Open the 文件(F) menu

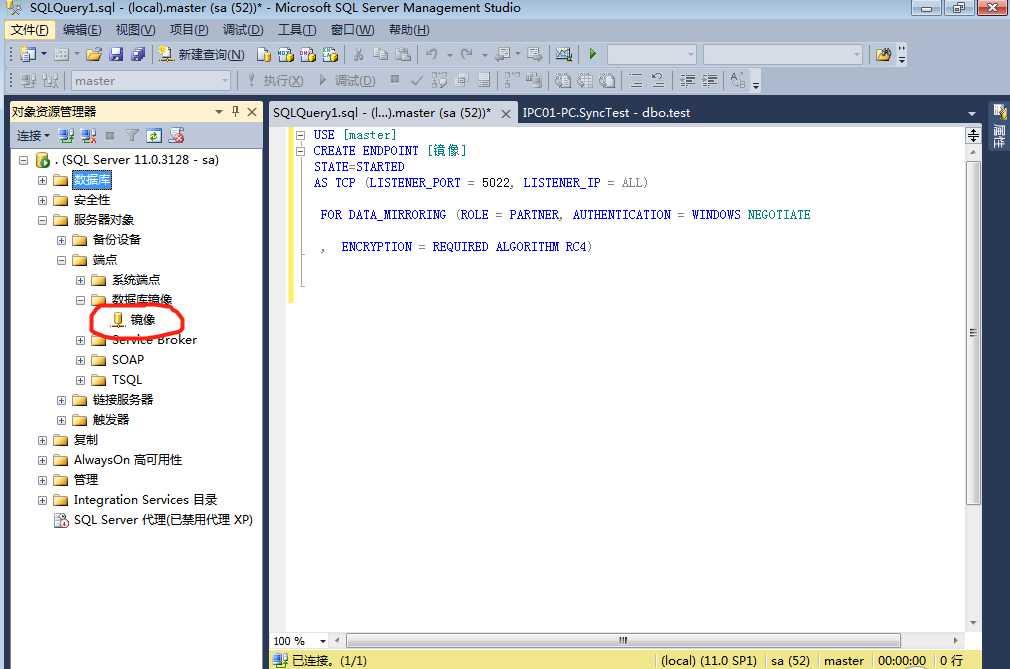(x=30, y=30)
